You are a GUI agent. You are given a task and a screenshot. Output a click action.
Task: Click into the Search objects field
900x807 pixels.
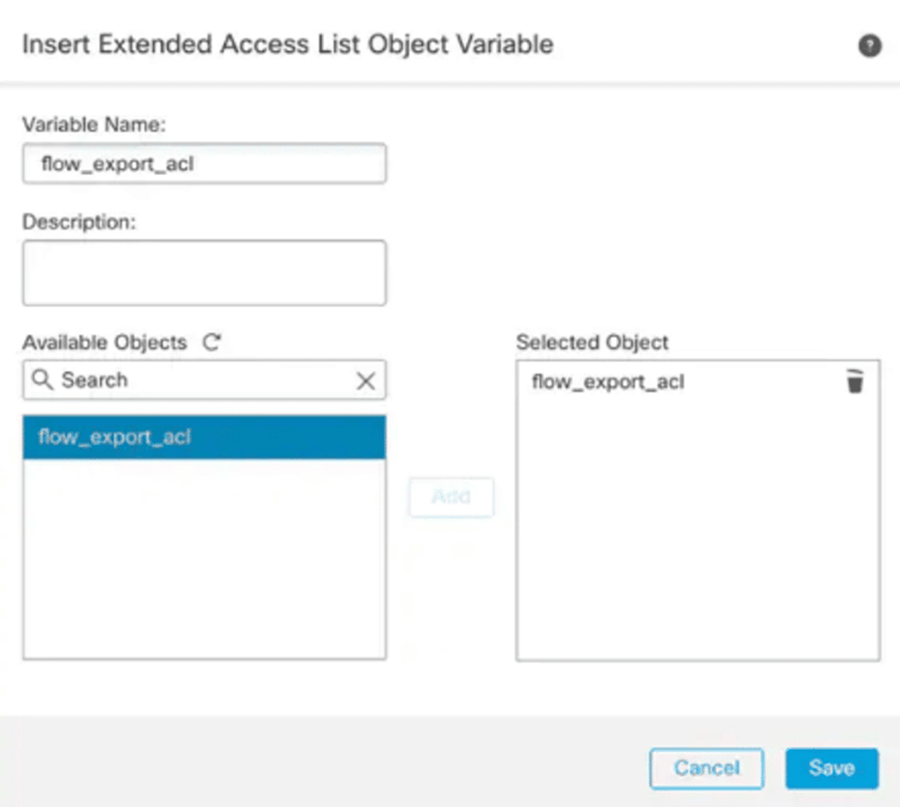point(204,380)
